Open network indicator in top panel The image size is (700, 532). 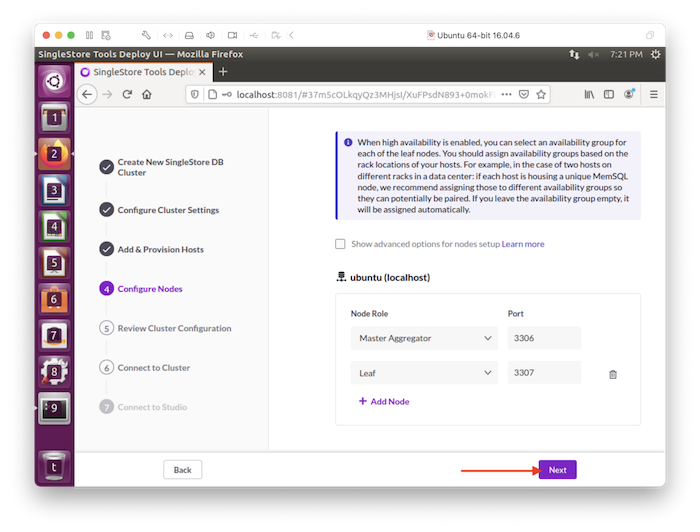(574, 54)
